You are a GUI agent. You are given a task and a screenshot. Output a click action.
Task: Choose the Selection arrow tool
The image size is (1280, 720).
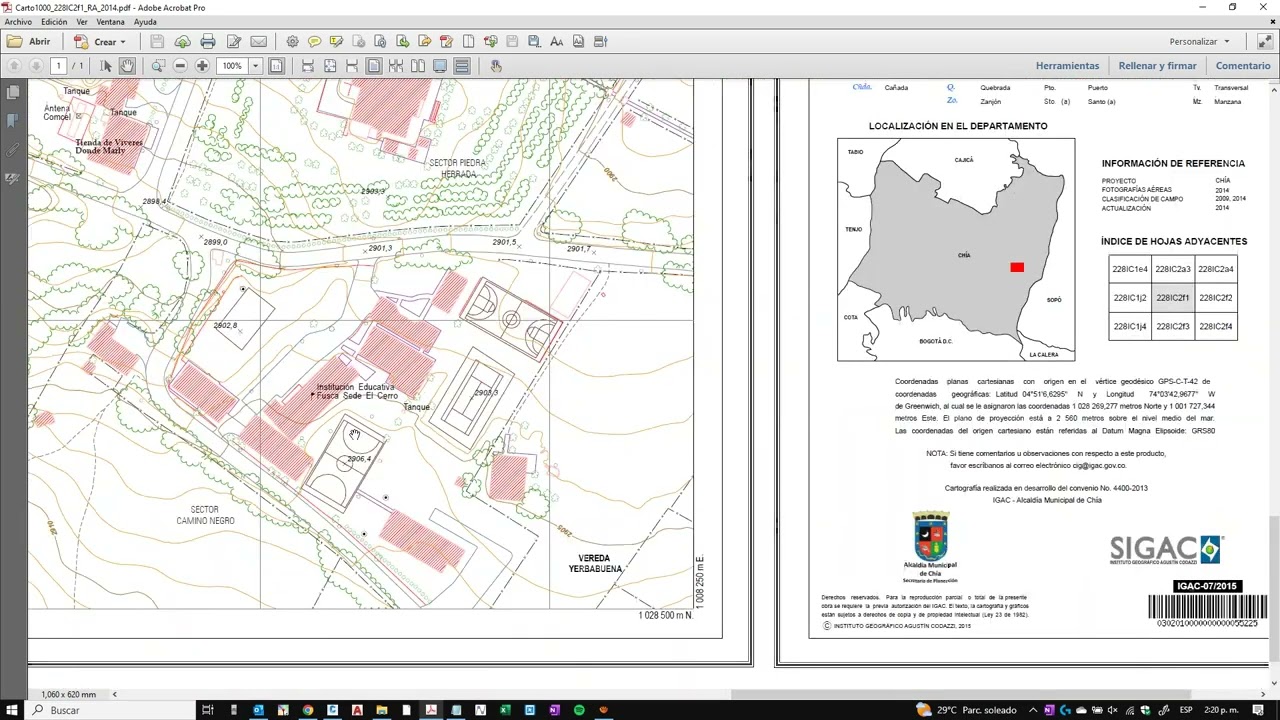pos(106,66)
